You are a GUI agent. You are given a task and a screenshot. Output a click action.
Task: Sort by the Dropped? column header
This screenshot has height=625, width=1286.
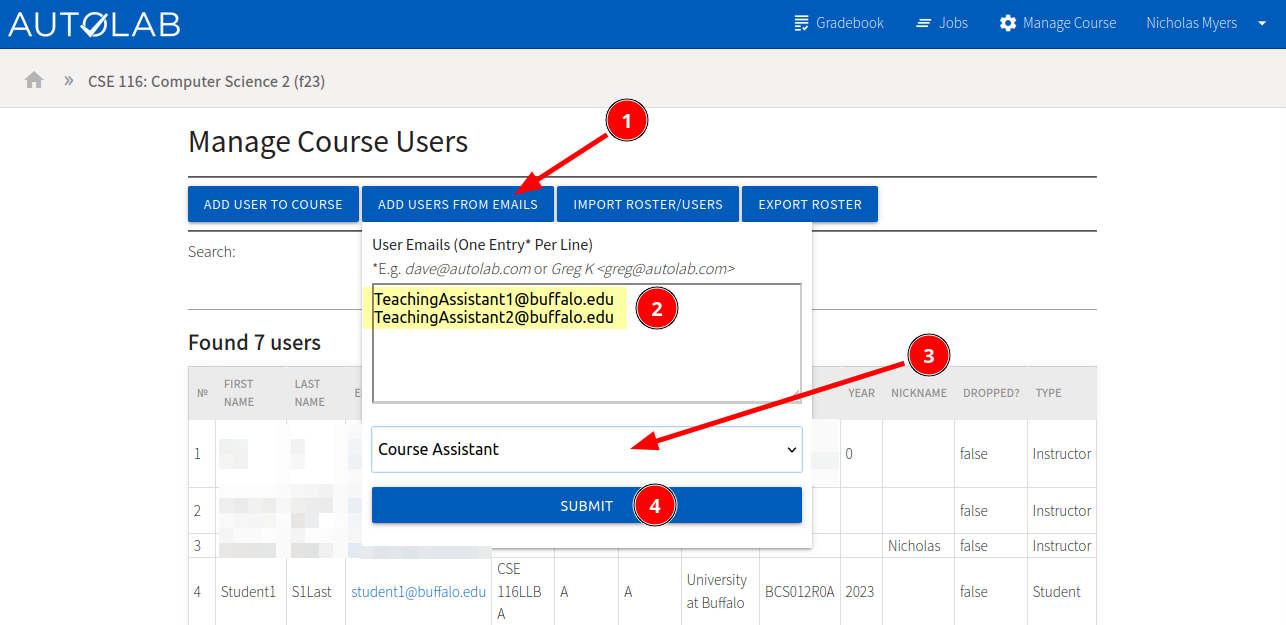[x=991, y=393]
